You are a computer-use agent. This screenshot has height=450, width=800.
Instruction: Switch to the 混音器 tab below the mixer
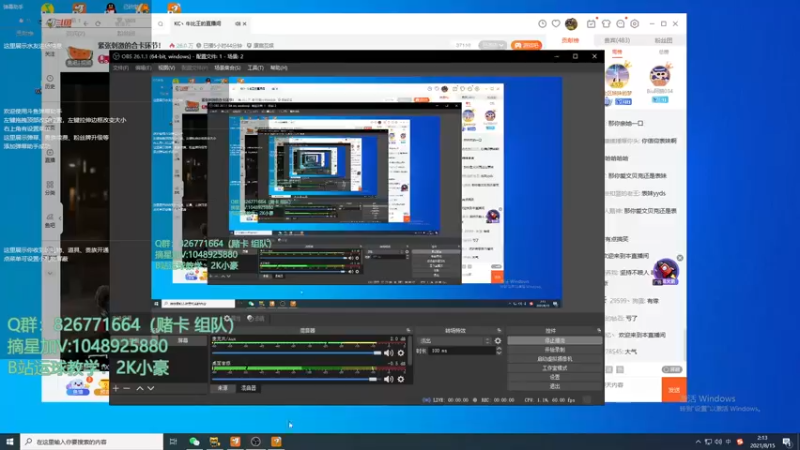click(248, 388)
